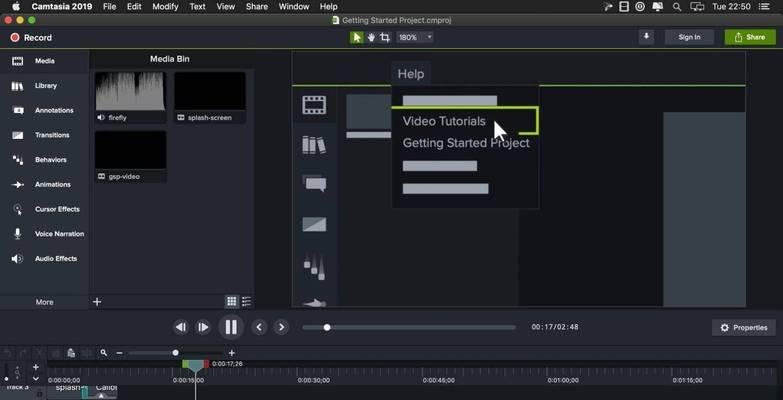Viewport: 783px width, 400px height.
Task: Add a new track with plus
Action: pos(35,367)
